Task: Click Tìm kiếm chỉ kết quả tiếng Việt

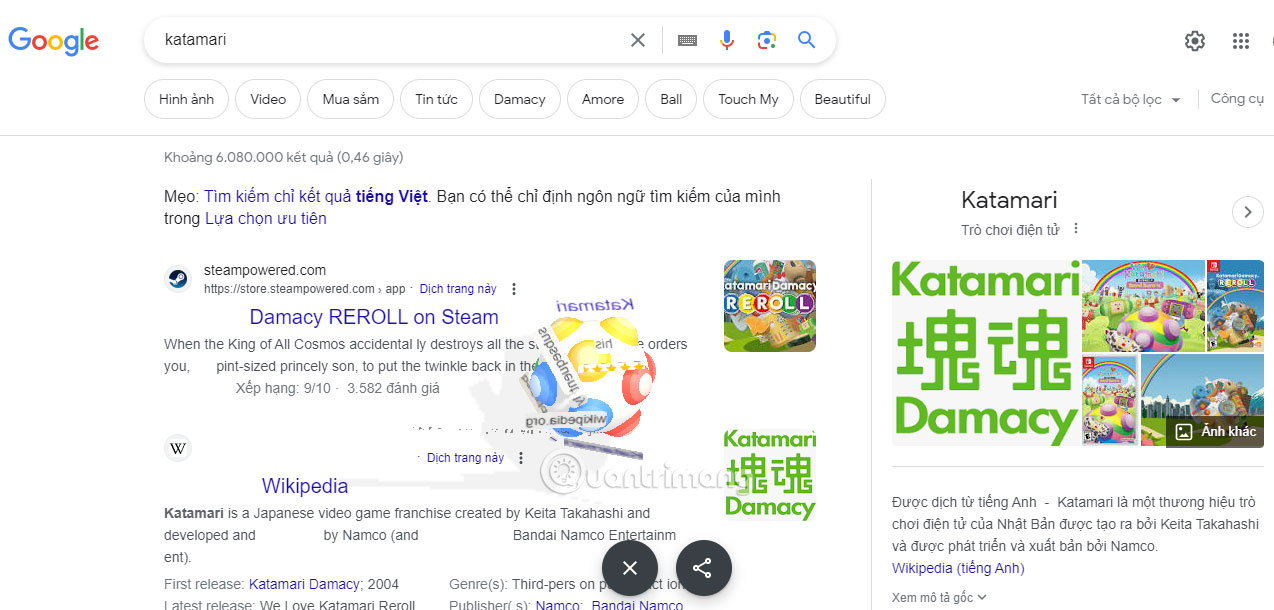Action: (316, 196)
